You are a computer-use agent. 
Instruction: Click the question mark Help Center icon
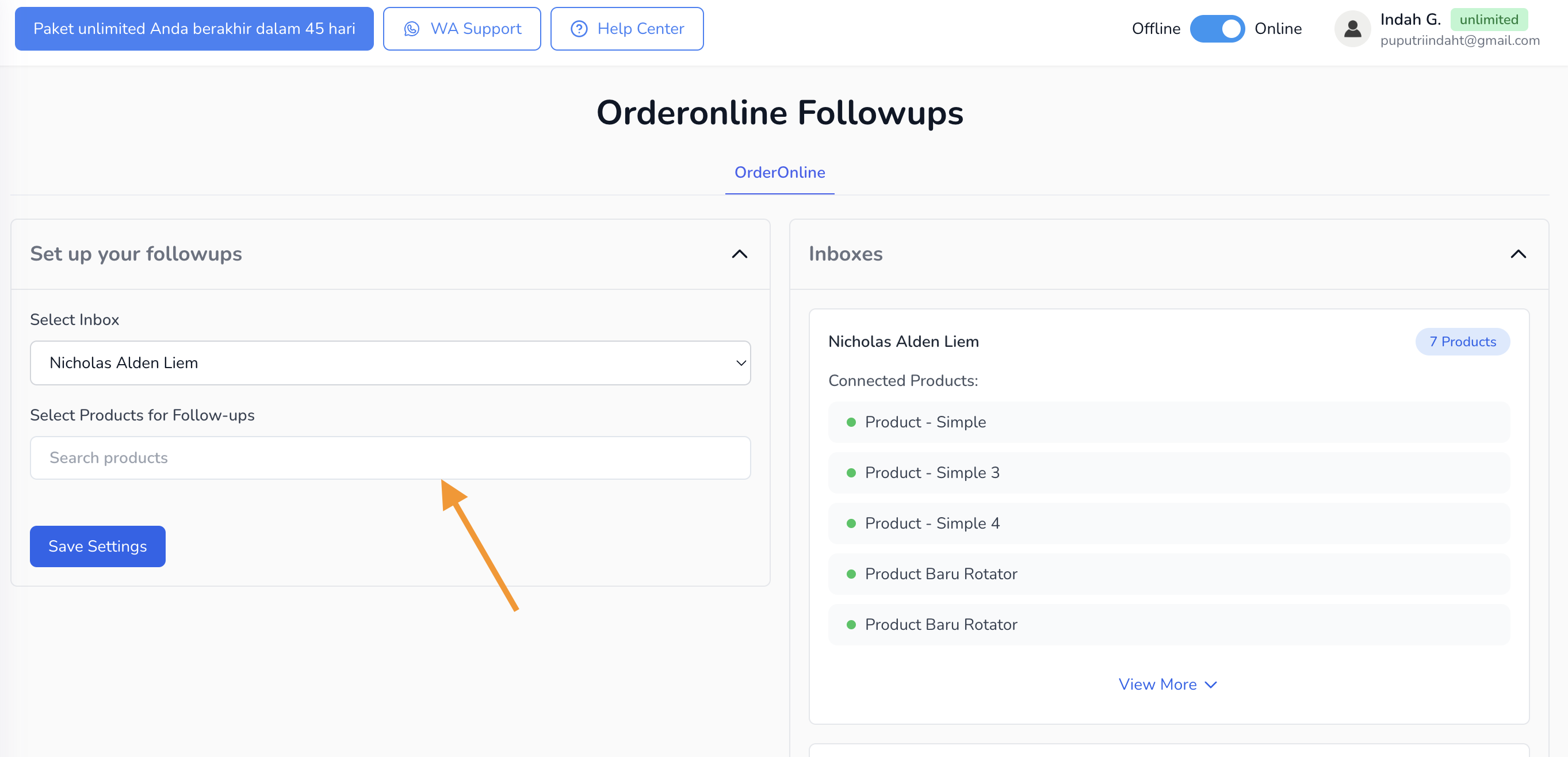(x=578, y=29)
